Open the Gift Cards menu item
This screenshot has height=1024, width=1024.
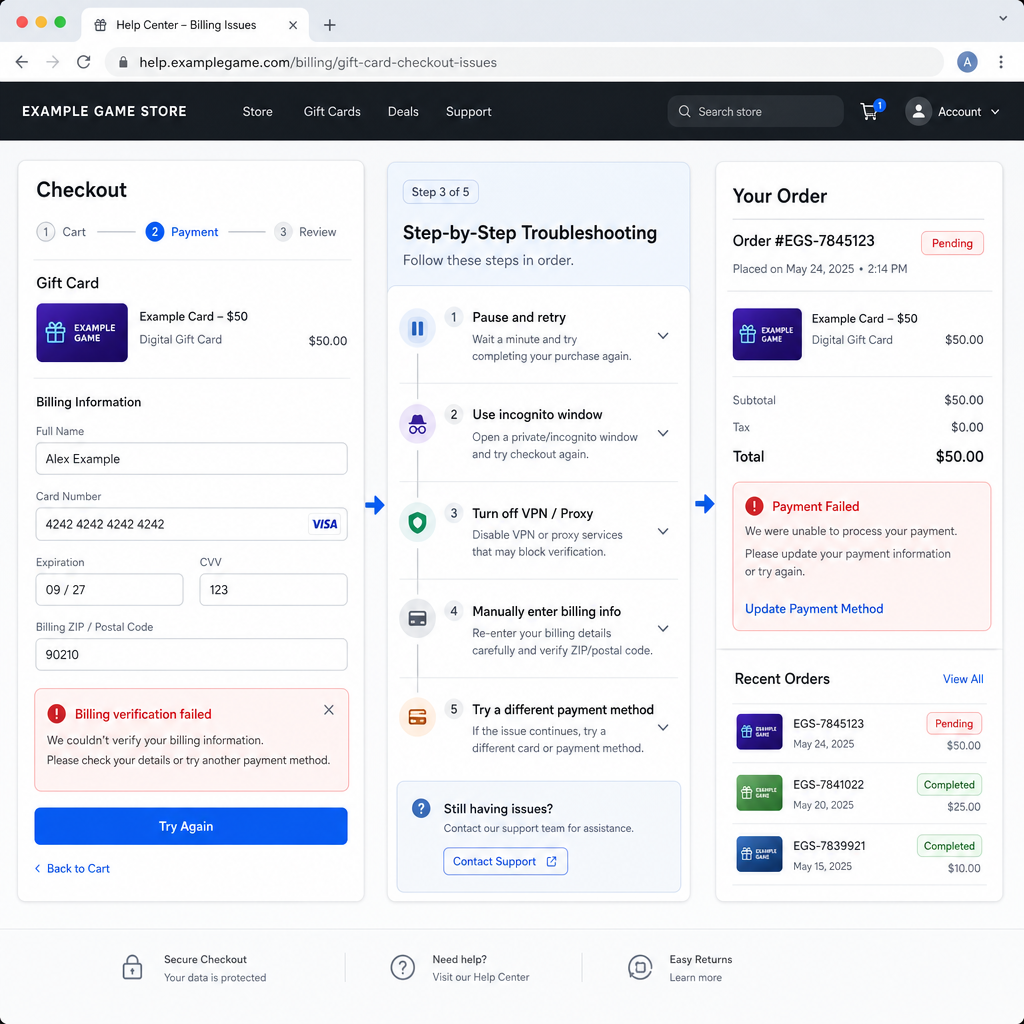(332, 112)
